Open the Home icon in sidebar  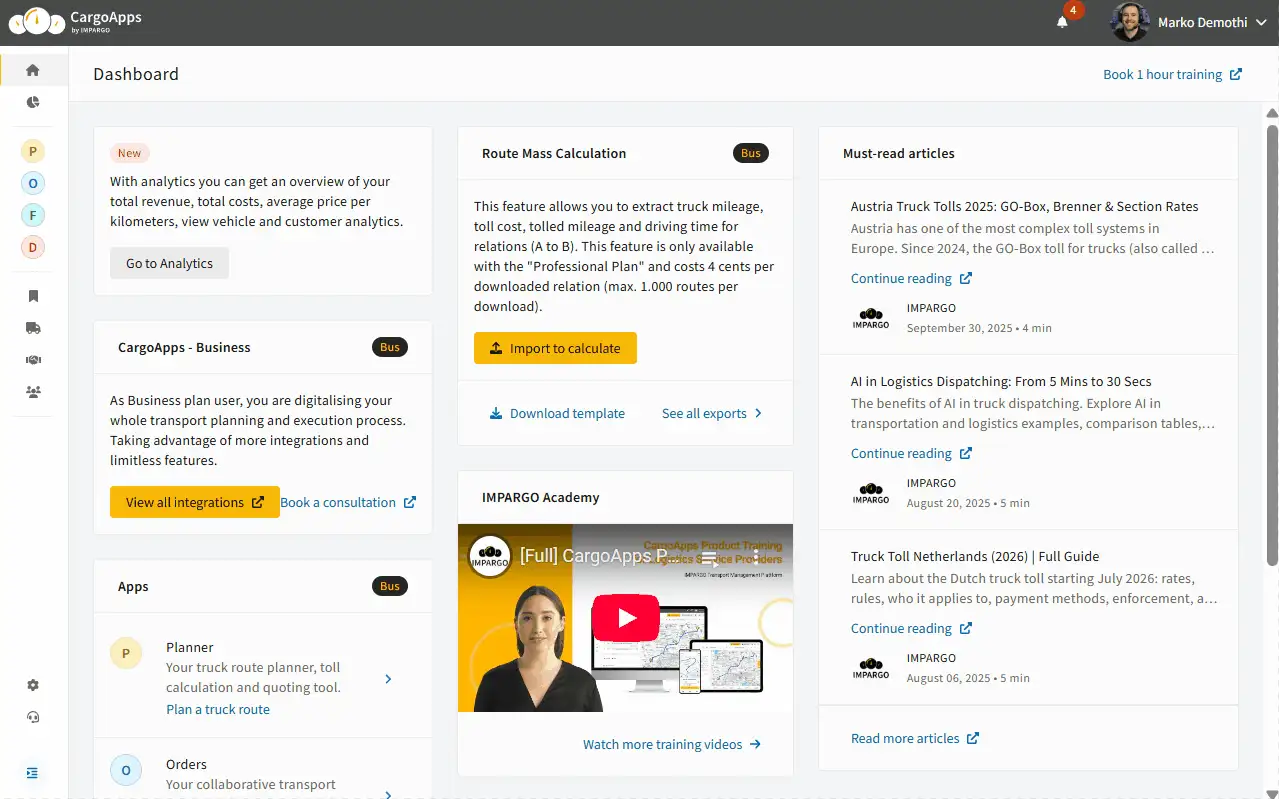click(33, 70)
